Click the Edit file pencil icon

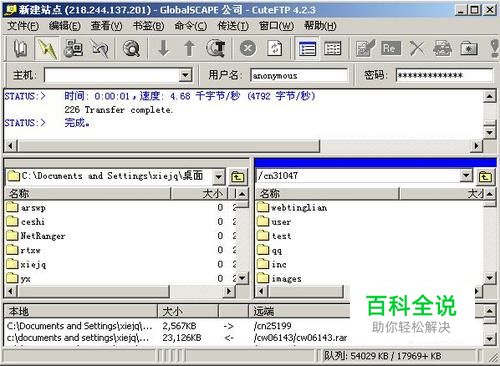tap(365, 48)
